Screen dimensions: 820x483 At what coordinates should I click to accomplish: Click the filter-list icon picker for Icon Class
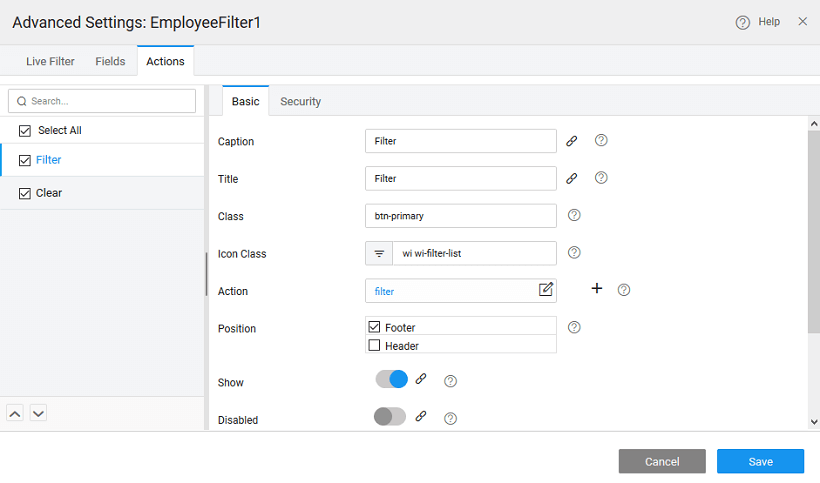(379, 254)
